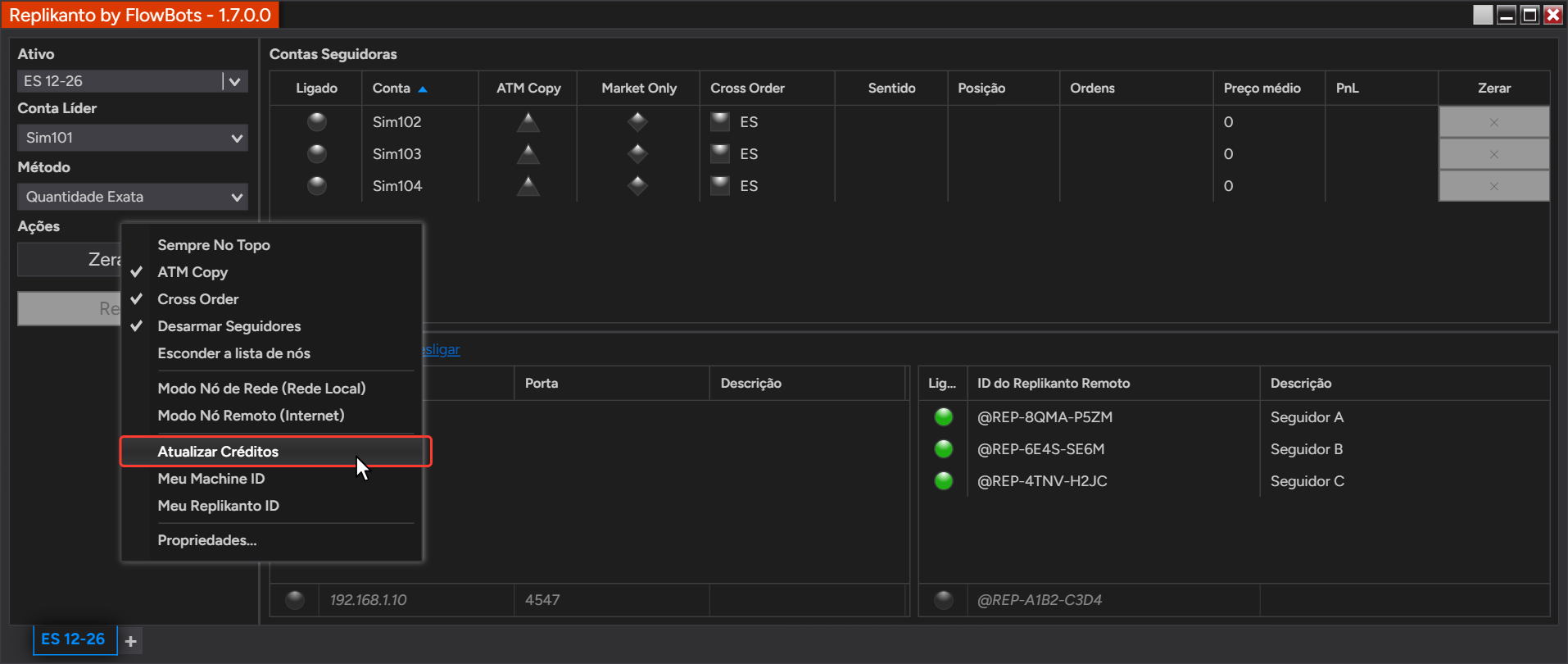Click the Cross Order column header

pyautogui.click(x=768, y=89)
